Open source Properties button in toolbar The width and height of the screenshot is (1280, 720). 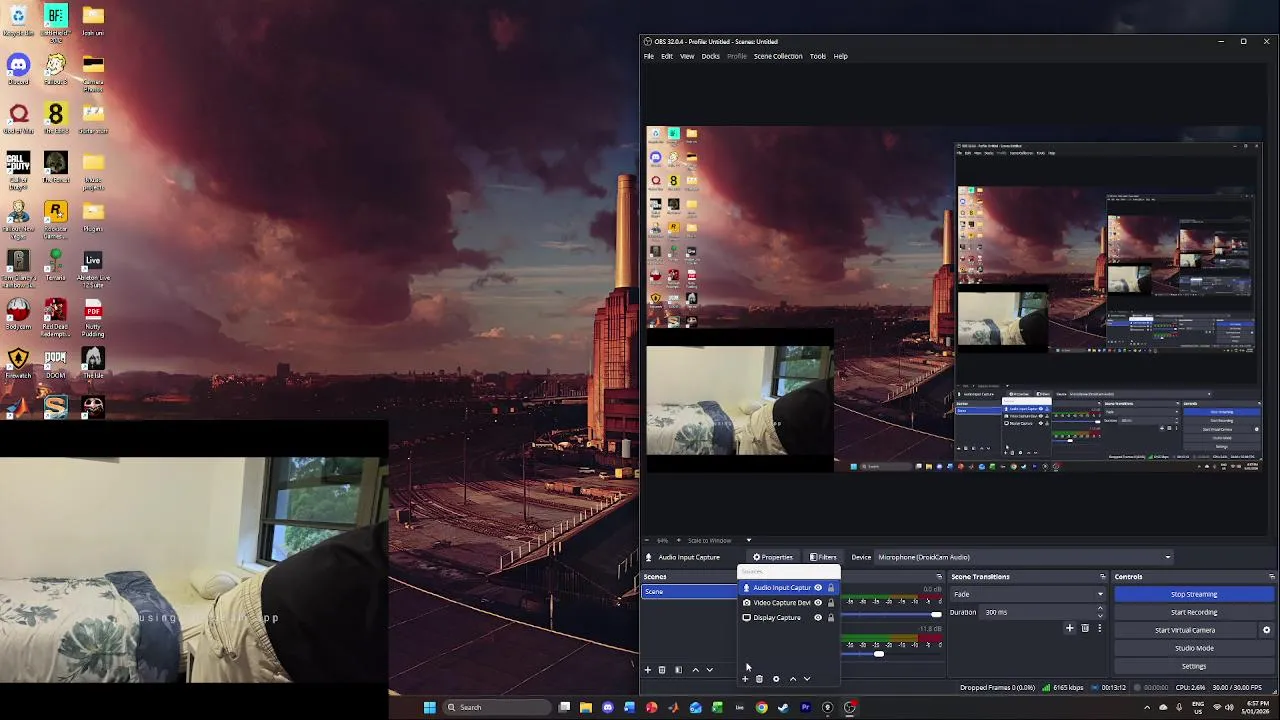point(773,557)
